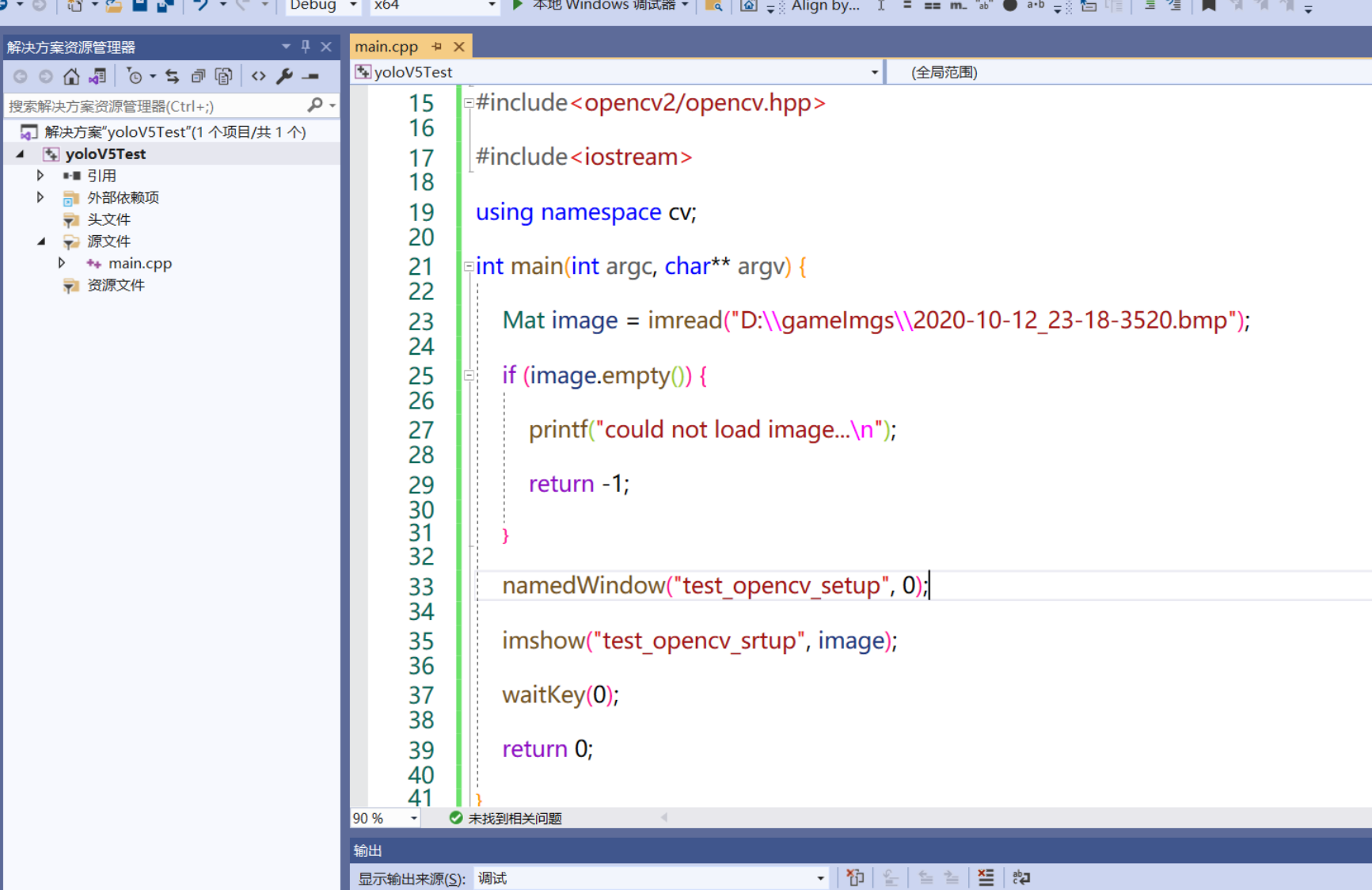Toggle a bookmark with the bookmark icon
Viewport: 1372px width, 890px height.
(1209, 6)
